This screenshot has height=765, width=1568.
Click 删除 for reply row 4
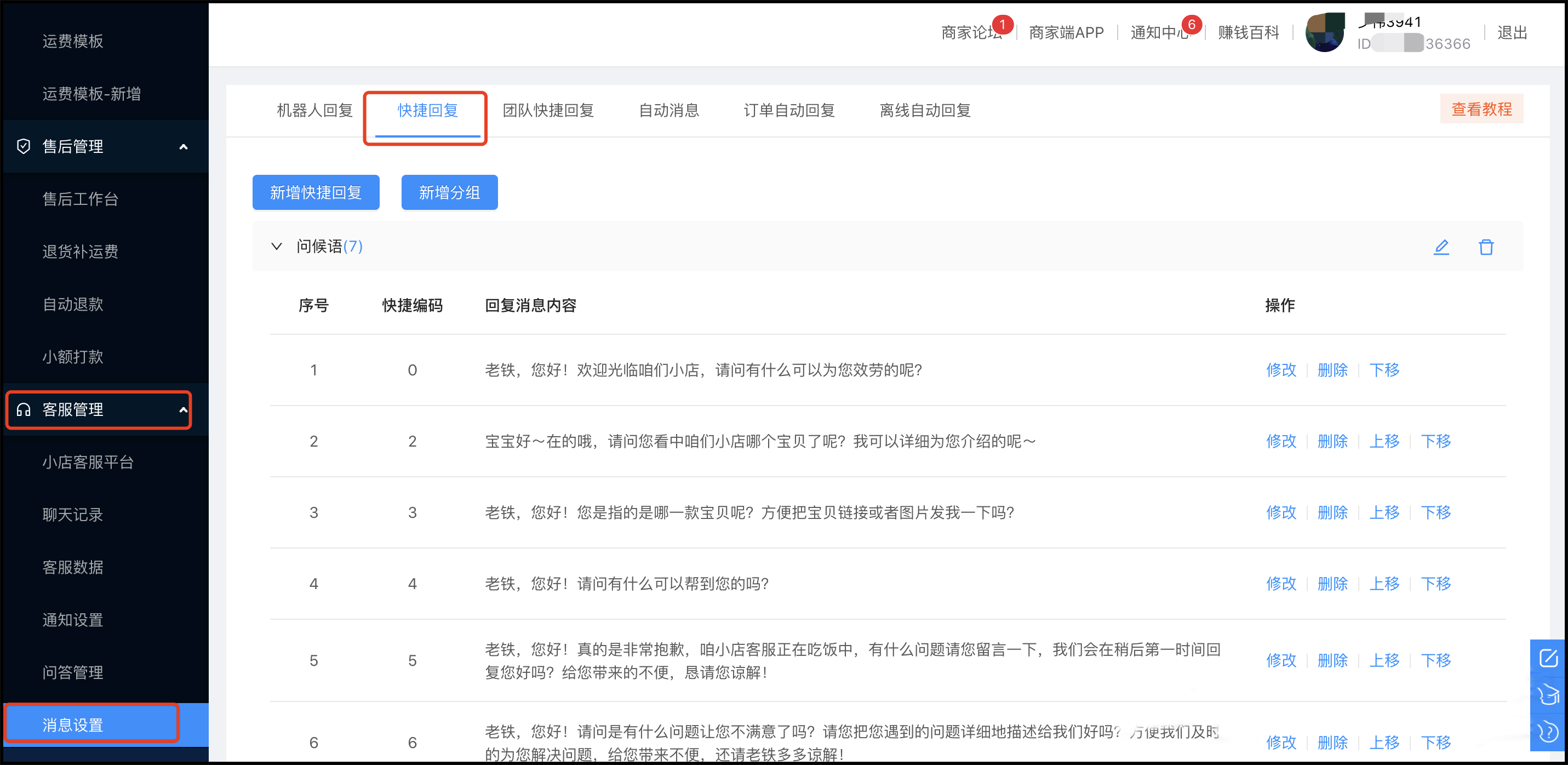coord(1332,584)
